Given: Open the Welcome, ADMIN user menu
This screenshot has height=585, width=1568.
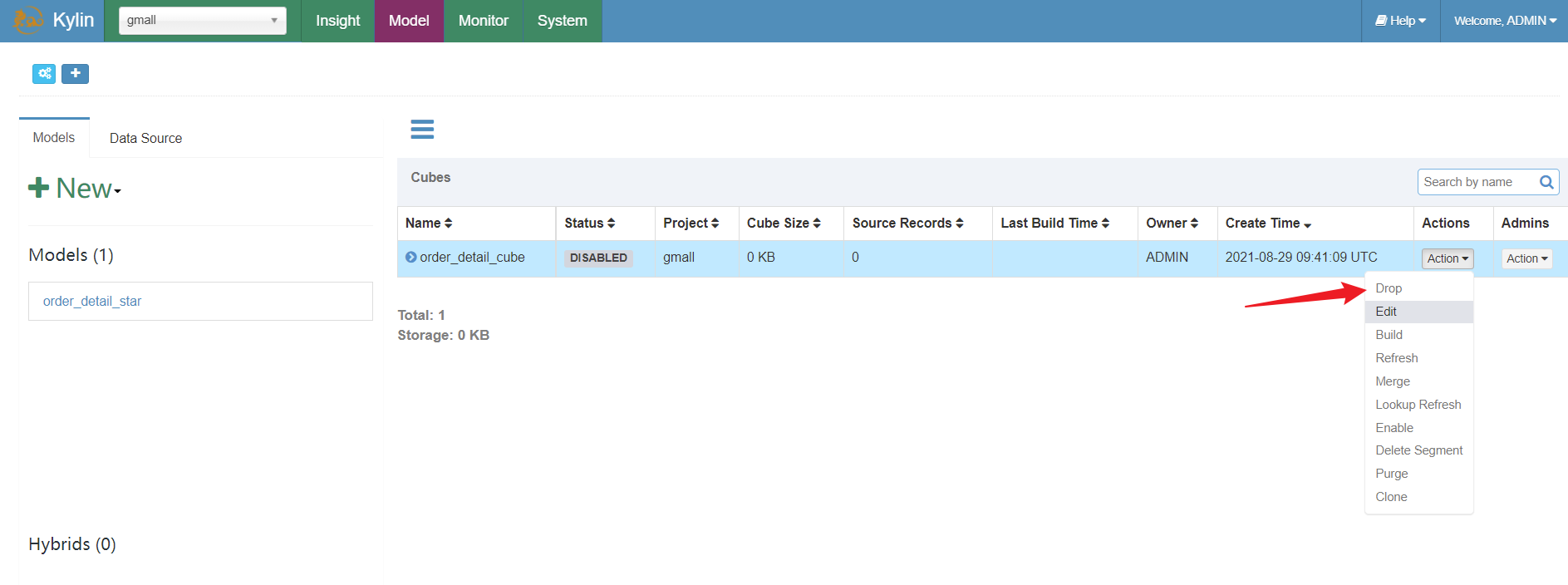Looking at the screenshot, I should 1505,21.
